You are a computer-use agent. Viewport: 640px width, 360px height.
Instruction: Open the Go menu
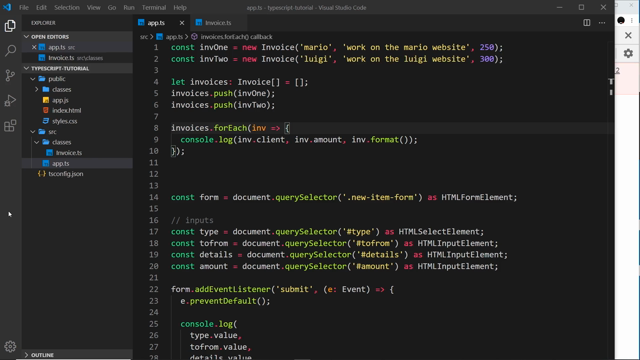click(x=112, y=7)
